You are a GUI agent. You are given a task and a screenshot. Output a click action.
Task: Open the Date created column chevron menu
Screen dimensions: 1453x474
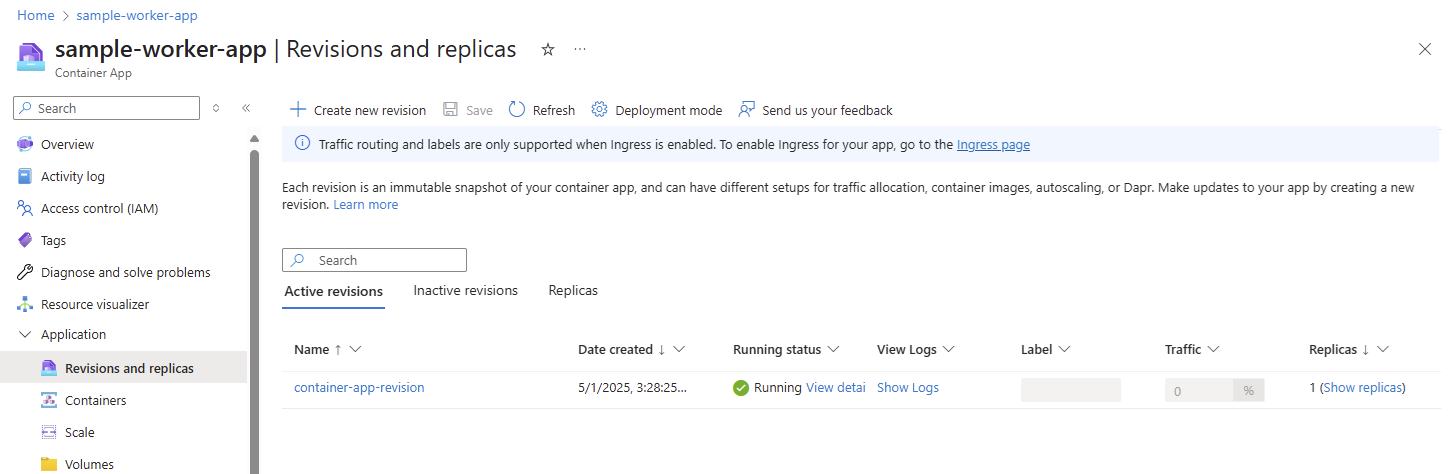click(679, 349)
